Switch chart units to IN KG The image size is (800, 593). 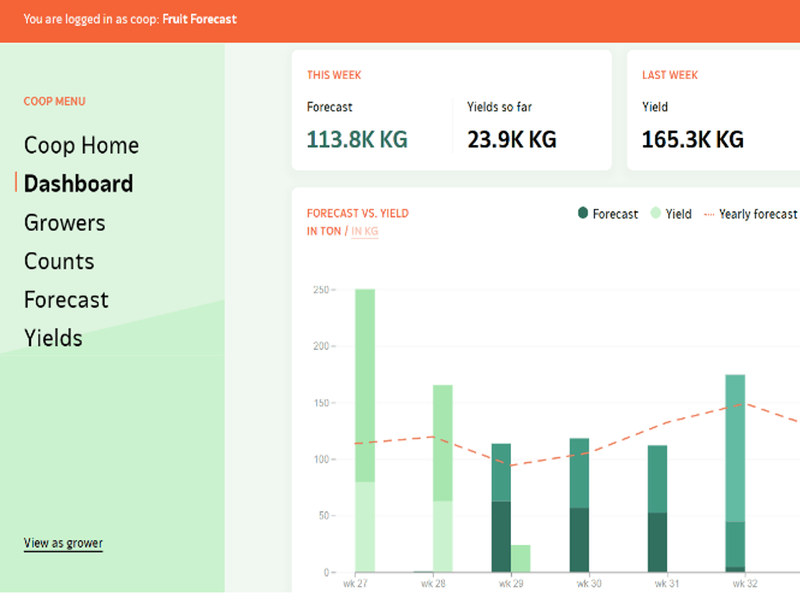pyautogui.click(x=365, y=231)
